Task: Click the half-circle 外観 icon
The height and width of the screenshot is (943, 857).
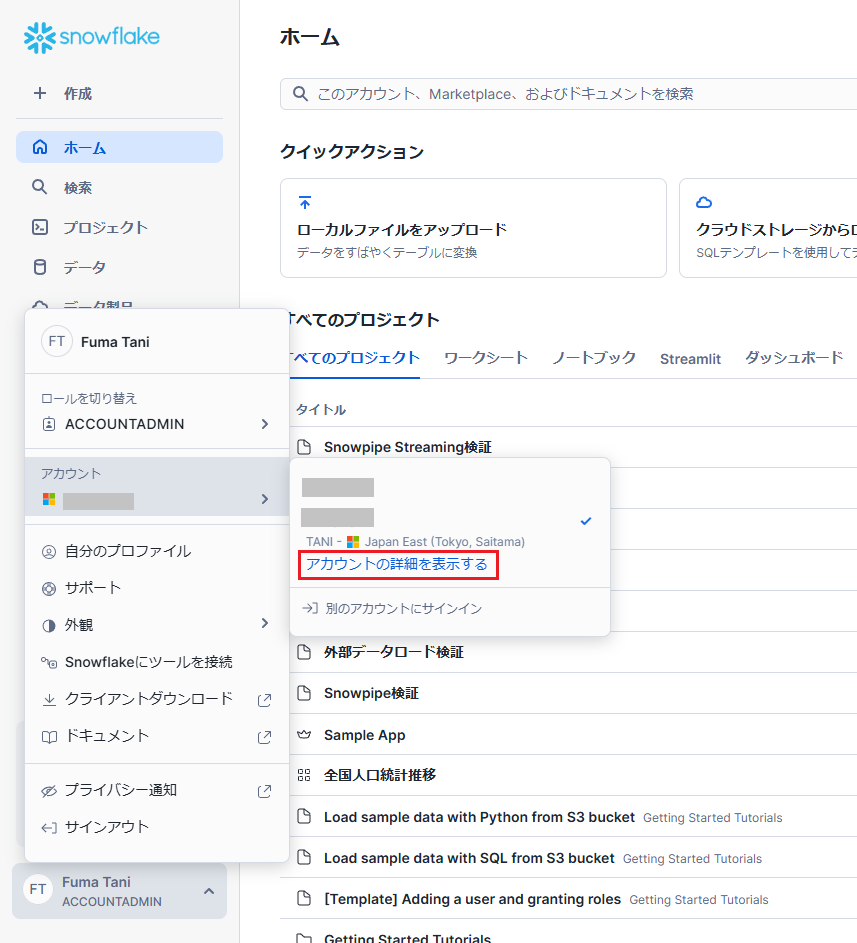Action: pos(49,625)
